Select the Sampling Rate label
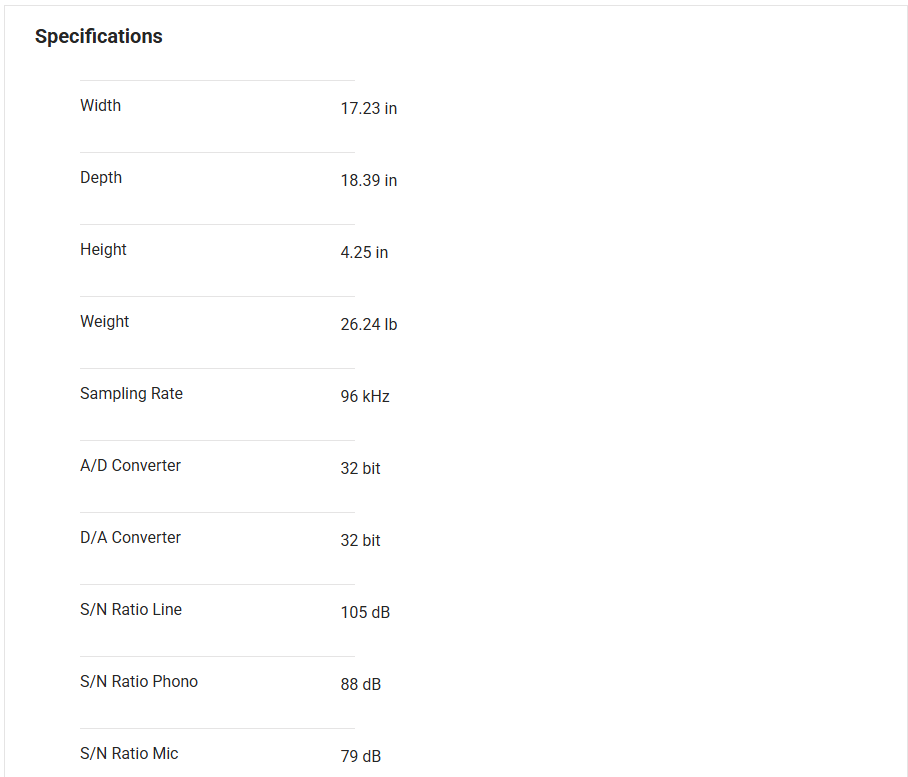This screenshot has height=777, width=908. click(131, 393)
